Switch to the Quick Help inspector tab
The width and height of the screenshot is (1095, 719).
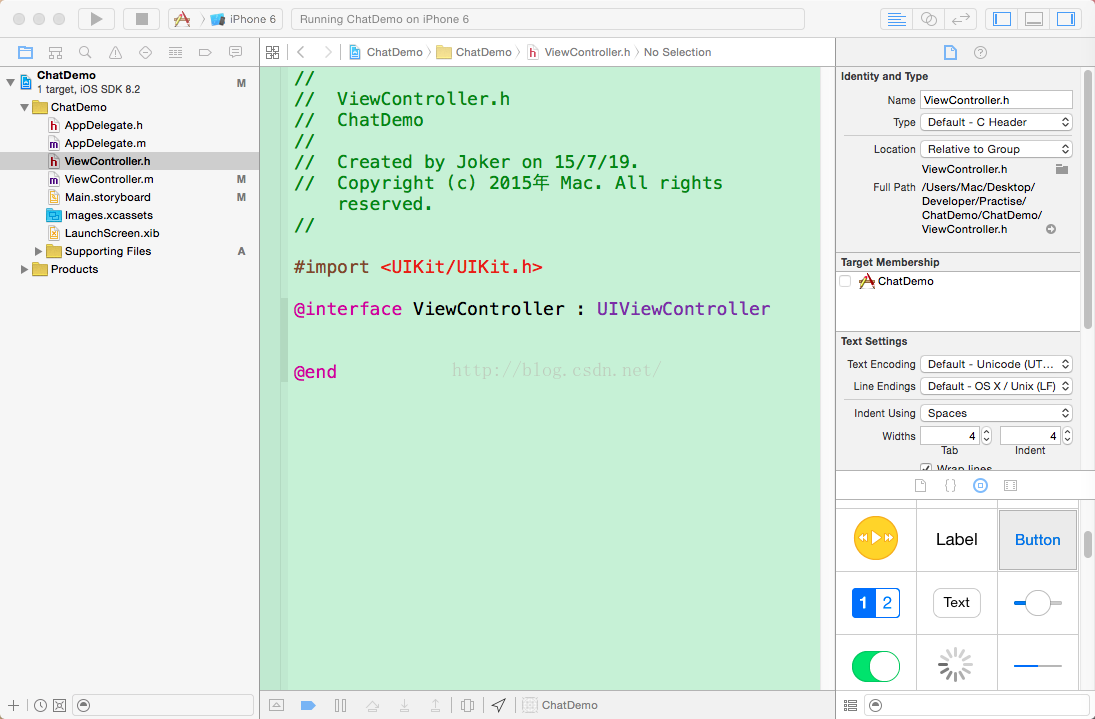coord(980,52)
